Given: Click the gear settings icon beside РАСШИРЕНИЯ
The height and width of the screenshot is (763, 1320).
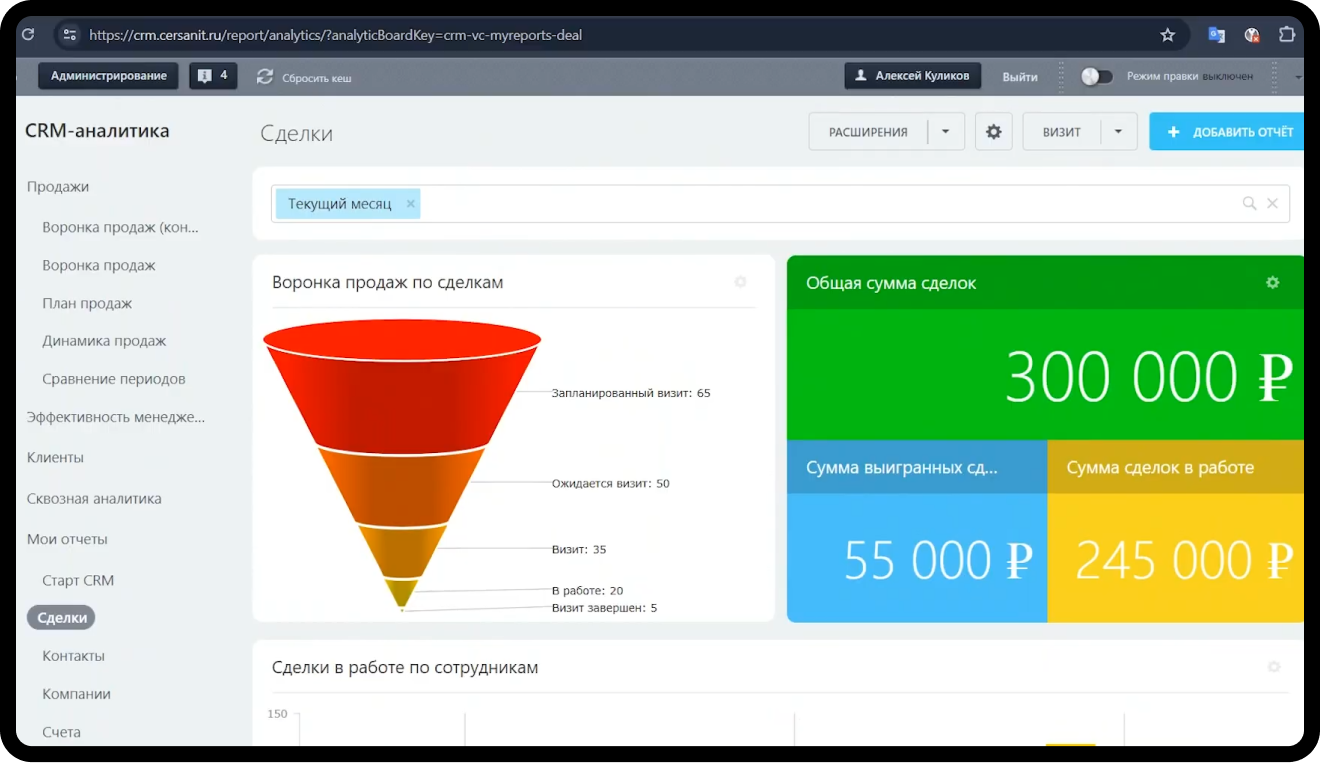Looking at the screenshot, I should [993, 132].
